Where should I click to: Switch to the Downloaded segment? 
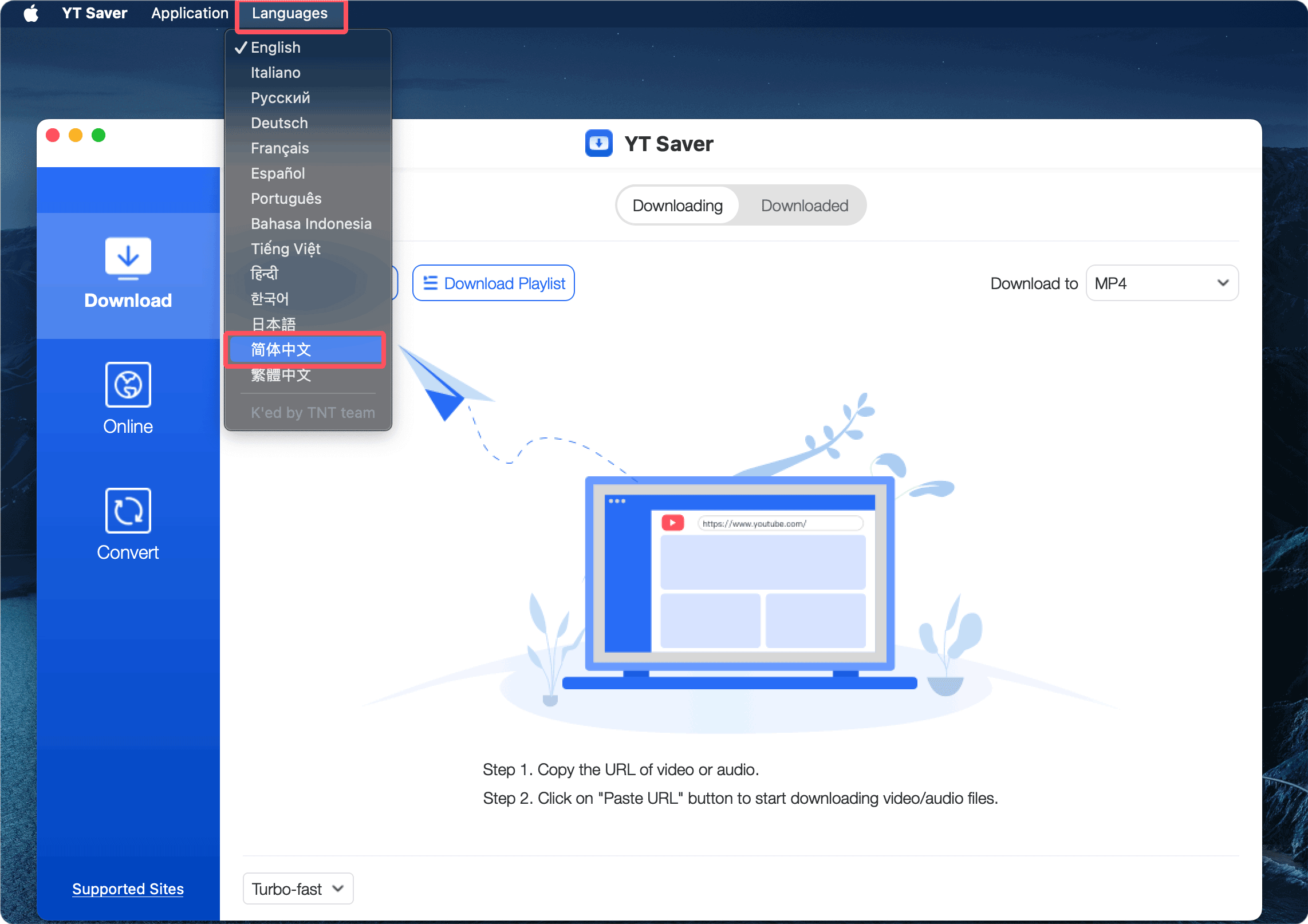804,206
